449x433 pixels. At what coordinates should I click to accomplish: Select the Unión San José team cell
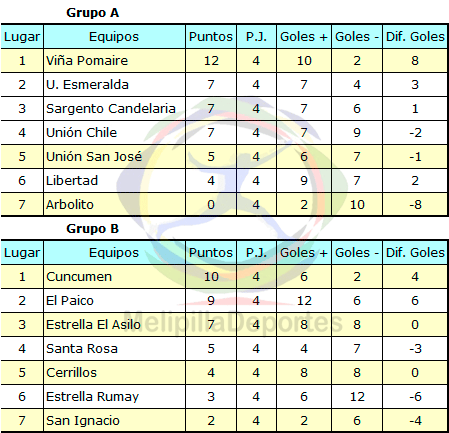[x=114, y=156]
